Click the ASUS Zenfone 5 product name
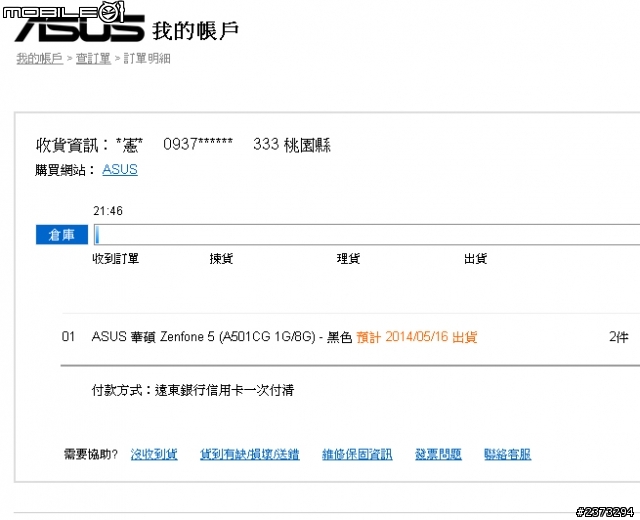The height and width of the screenshot is (520, 640). click(x=222, y=337)
